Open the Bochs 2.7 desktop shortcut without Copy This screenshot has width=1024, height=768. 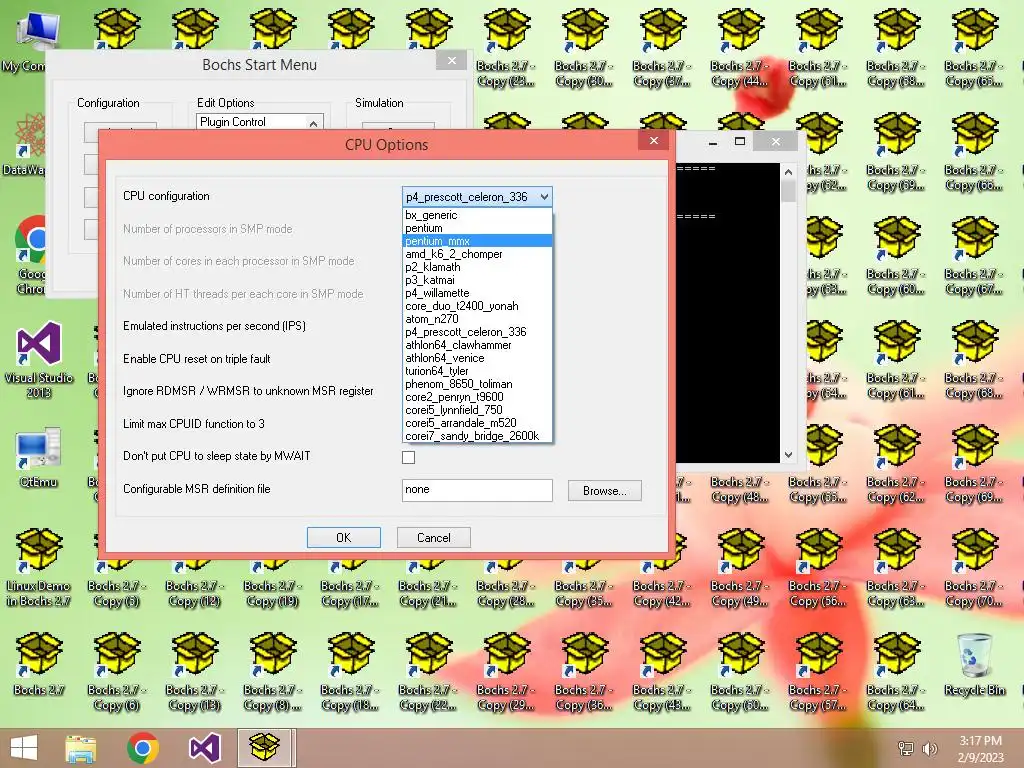[x=39, y=664]
